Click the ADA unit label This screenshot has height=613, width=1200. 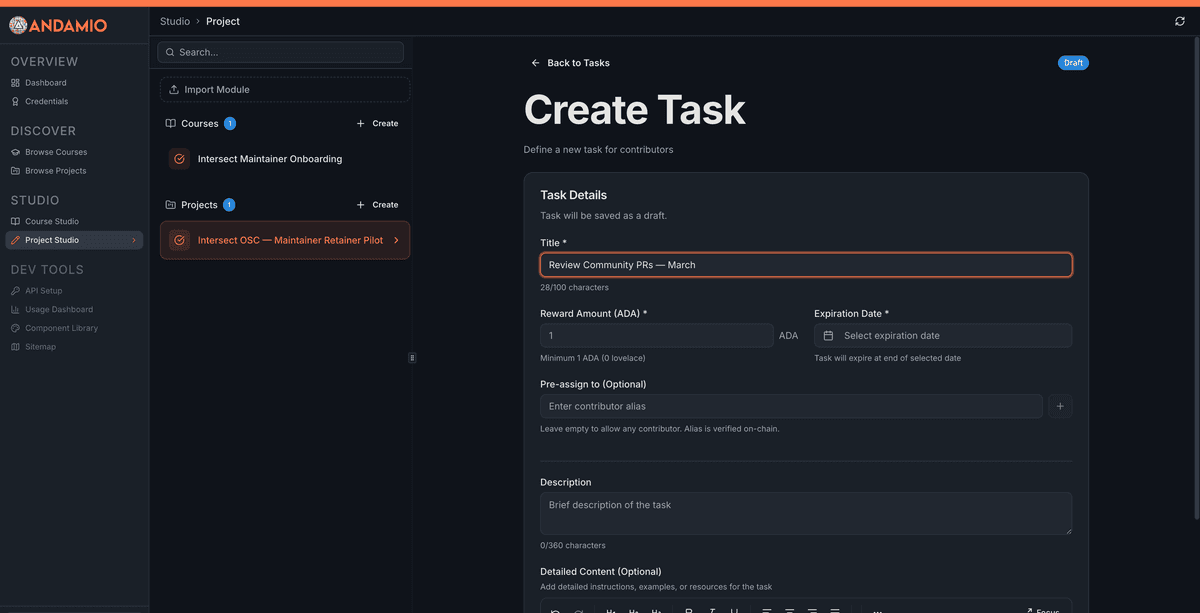789,336
